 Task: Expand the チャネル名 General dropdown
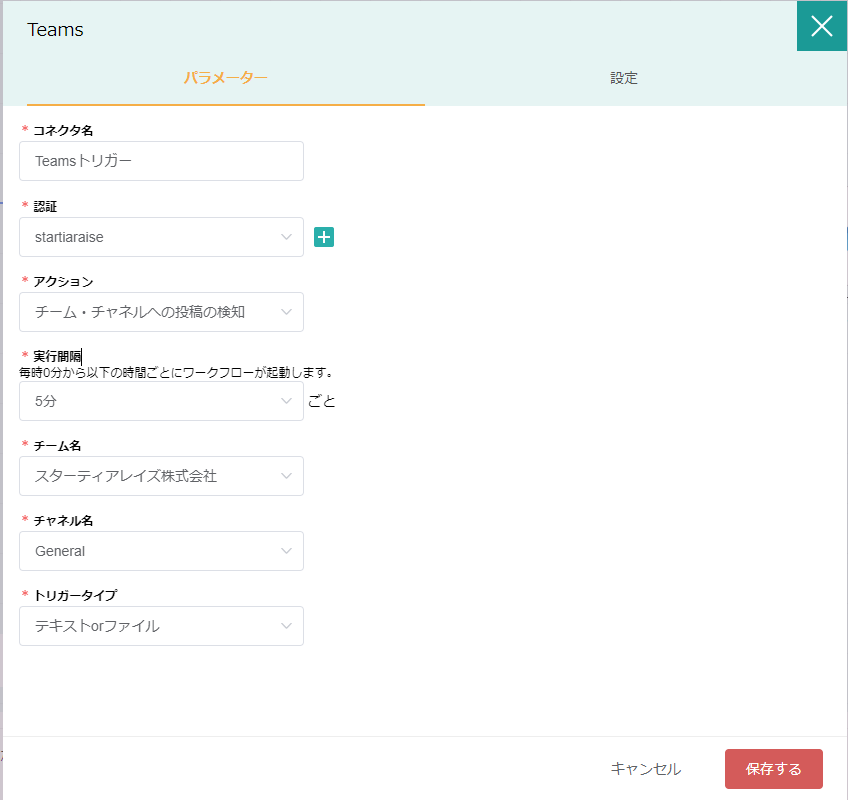(x=161, y=551)
